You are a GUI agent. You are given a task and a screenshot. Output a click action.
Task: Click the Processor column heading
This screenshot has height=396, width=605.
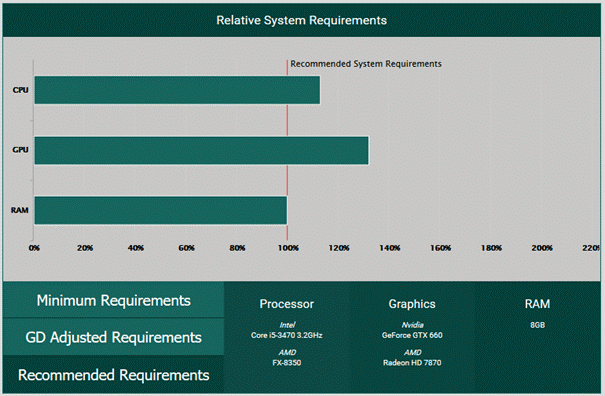click(287, 304)
